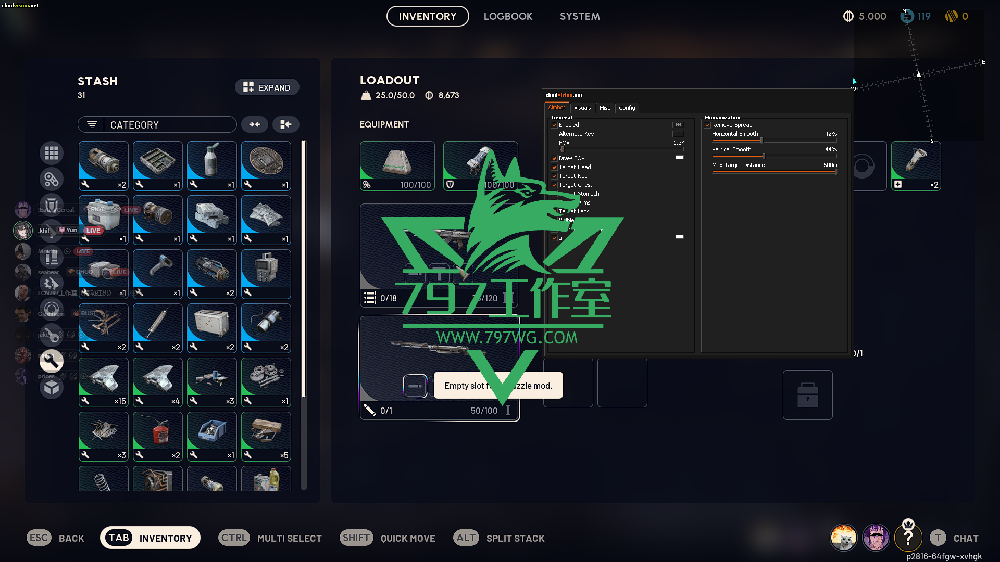Open the Chat button at bottom right
The height and width of the screenshot is (562, 1000).
coord(955,538)
